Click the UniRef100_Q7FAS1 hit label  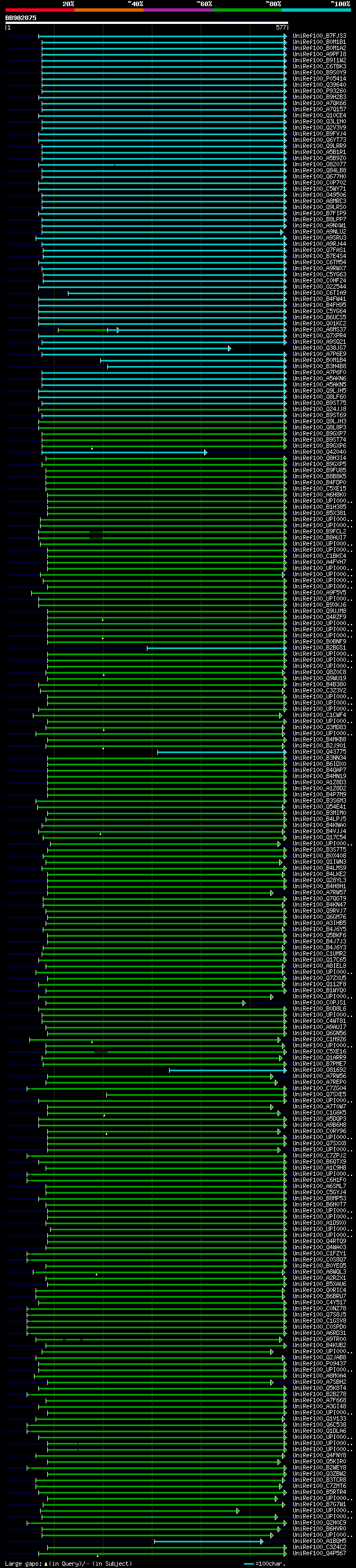click(x=319, y=250)
